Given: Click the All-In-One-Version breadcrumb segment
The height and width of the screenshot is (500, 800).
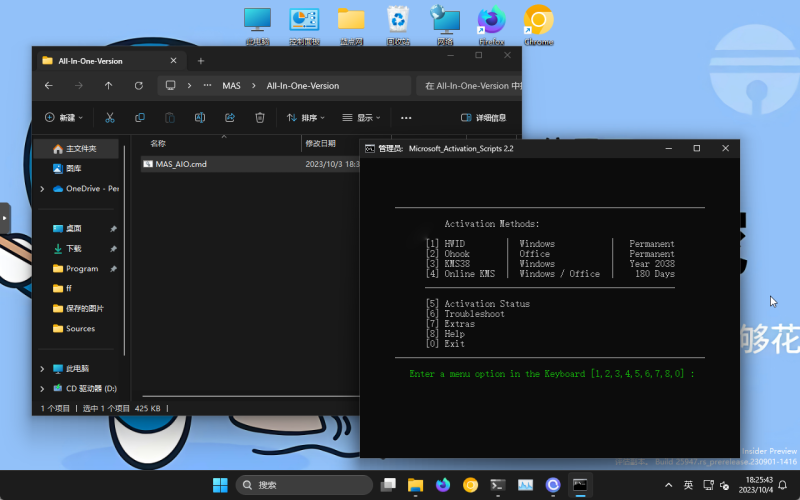Looking at the screenshot, I should (303, 86).
